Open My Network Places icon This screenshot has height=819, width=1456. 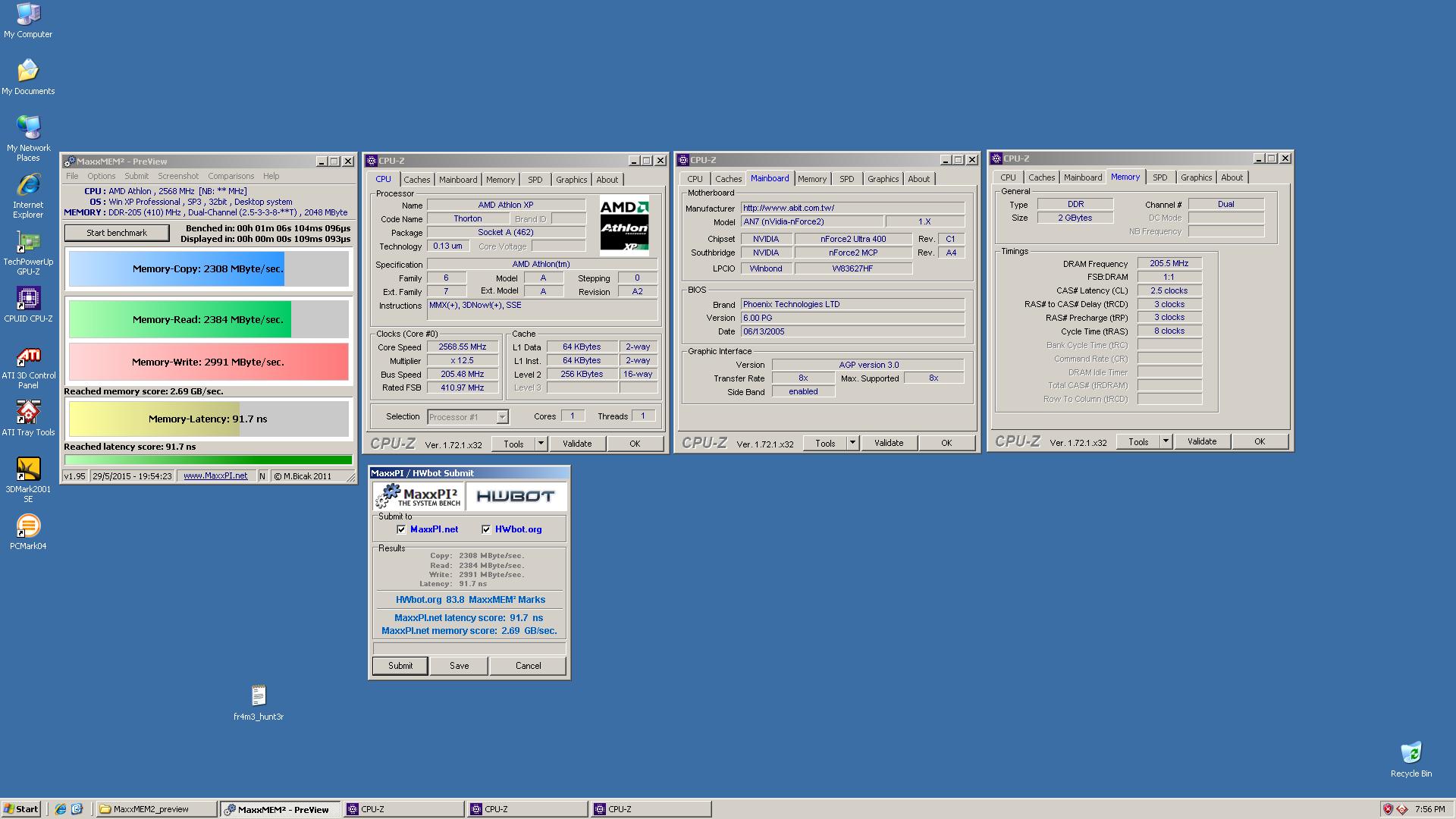(x=28, y=138)
